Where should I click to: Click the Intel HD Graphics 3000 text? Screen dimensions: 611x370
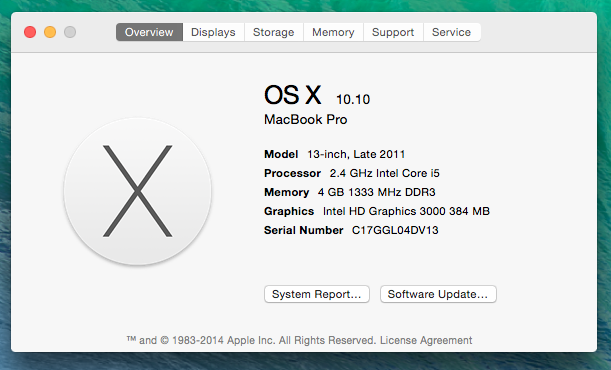pyautogui.click(x=406, y=211)
